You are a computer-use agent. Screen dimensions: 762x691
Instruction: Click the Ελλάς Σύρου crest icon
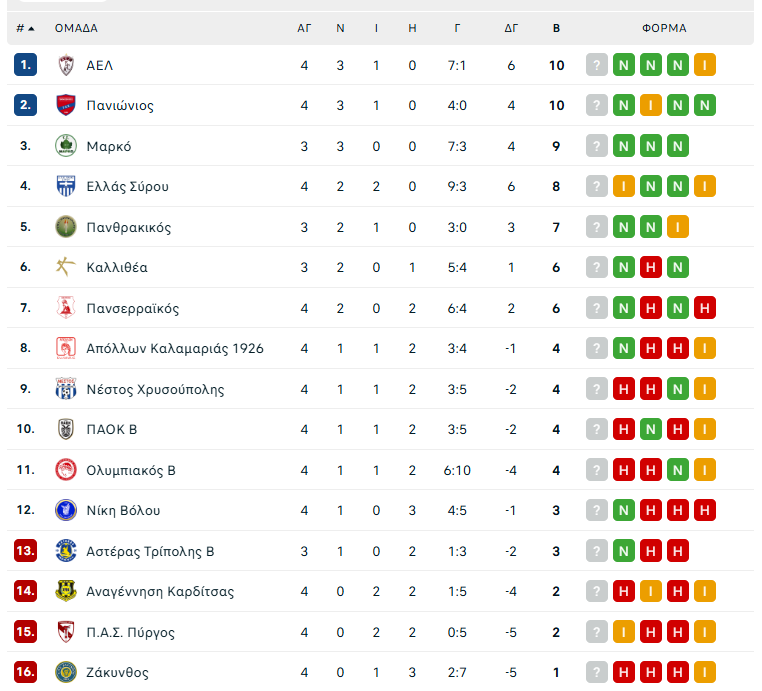tap(66, 186)
